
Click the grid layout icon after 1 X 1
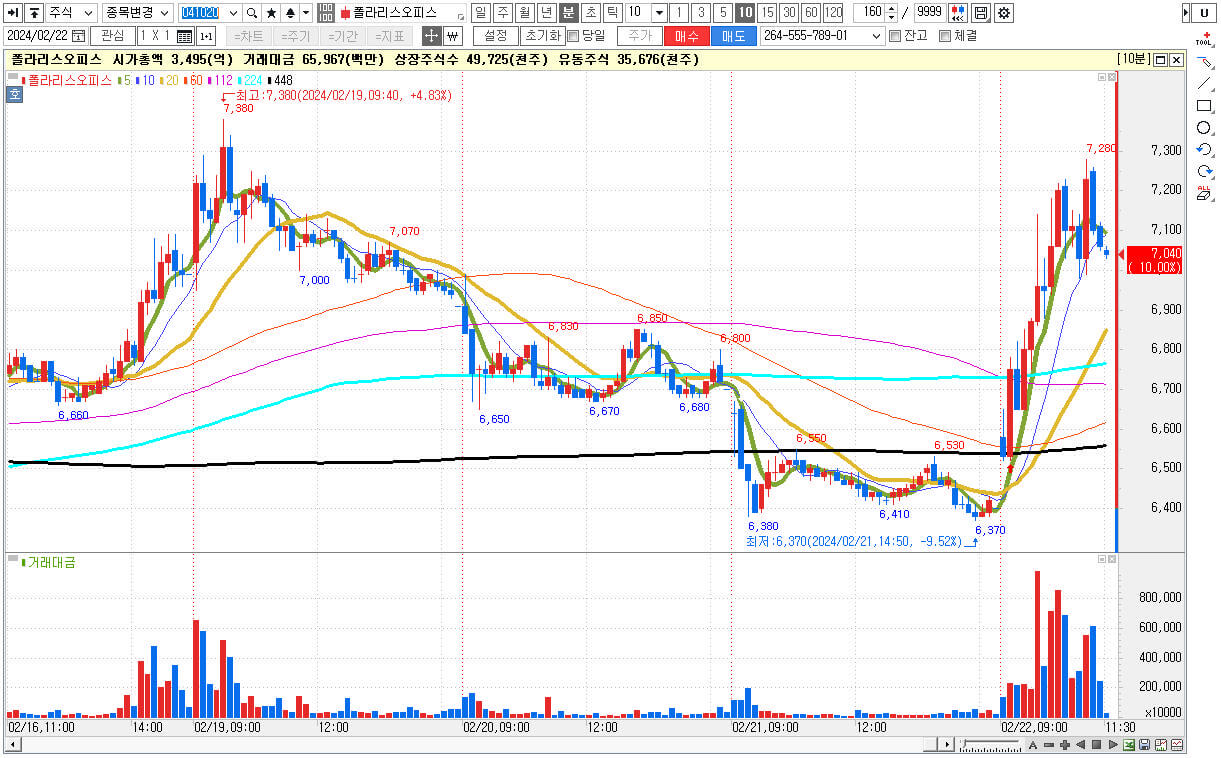[x=184, y=36]
